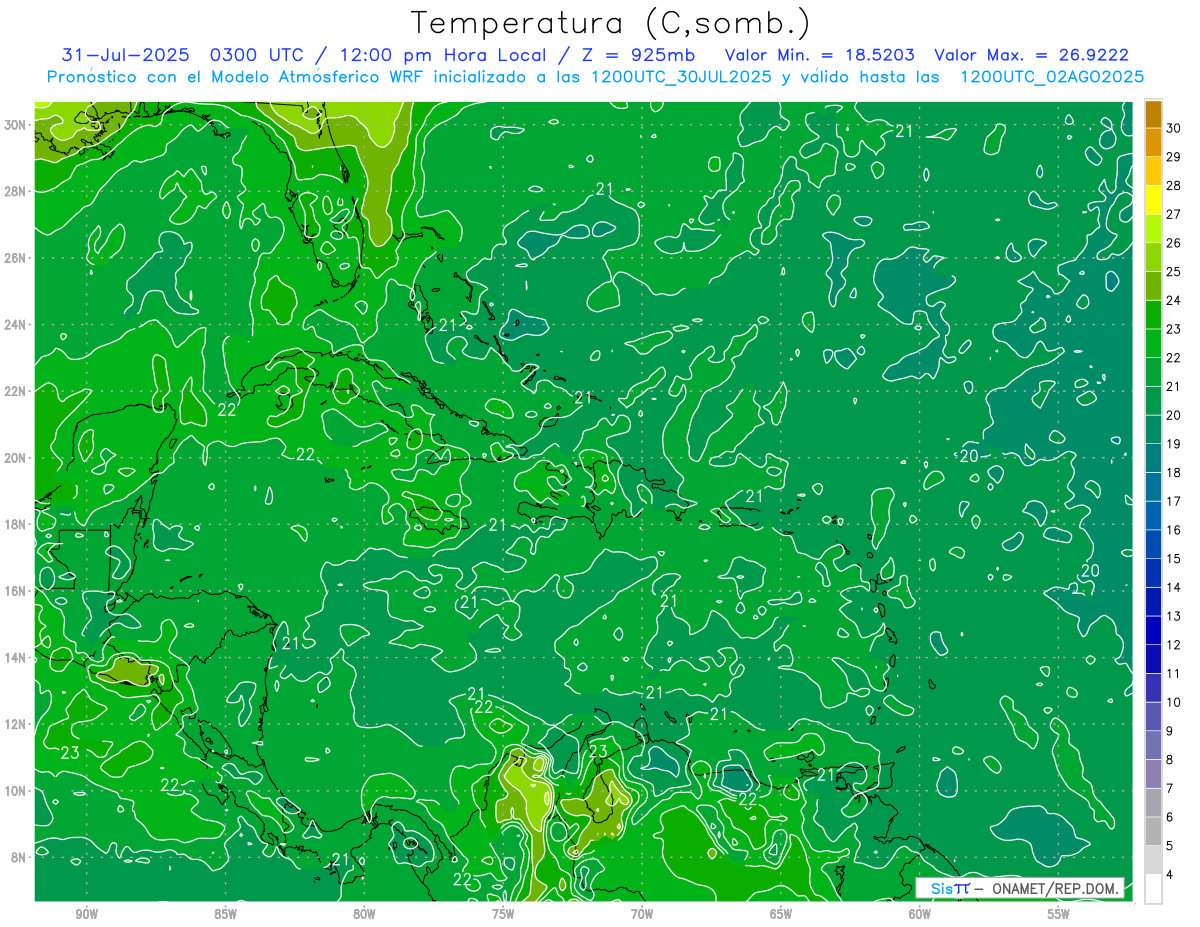1200x927 pixels.
Task: Click the time text "0300 UTC"
Action: pos(256,55)
